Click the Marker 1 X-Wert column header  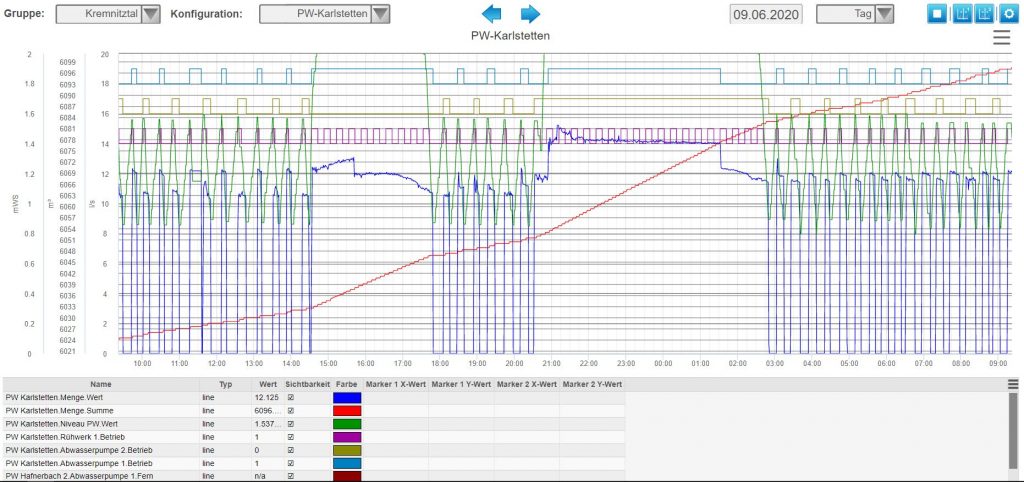[x=395, y=385]
